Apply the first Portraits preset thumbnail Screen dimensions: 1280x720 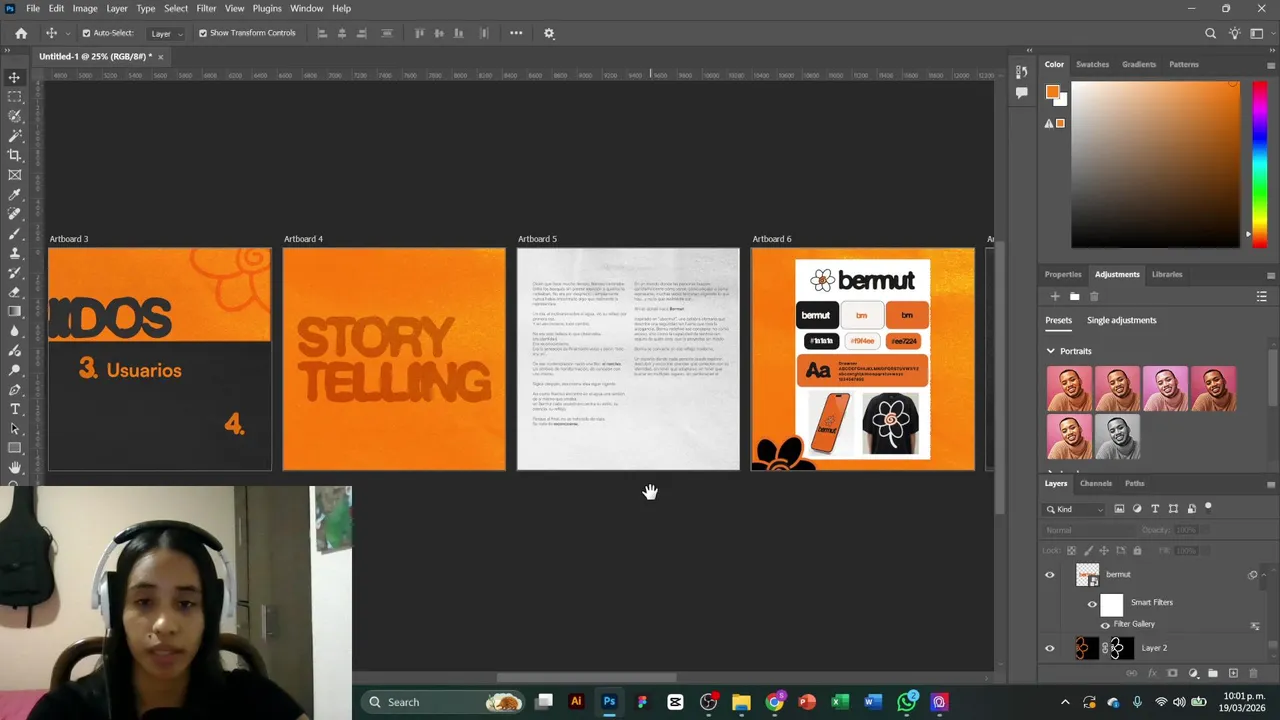(x=1069, y=389)
